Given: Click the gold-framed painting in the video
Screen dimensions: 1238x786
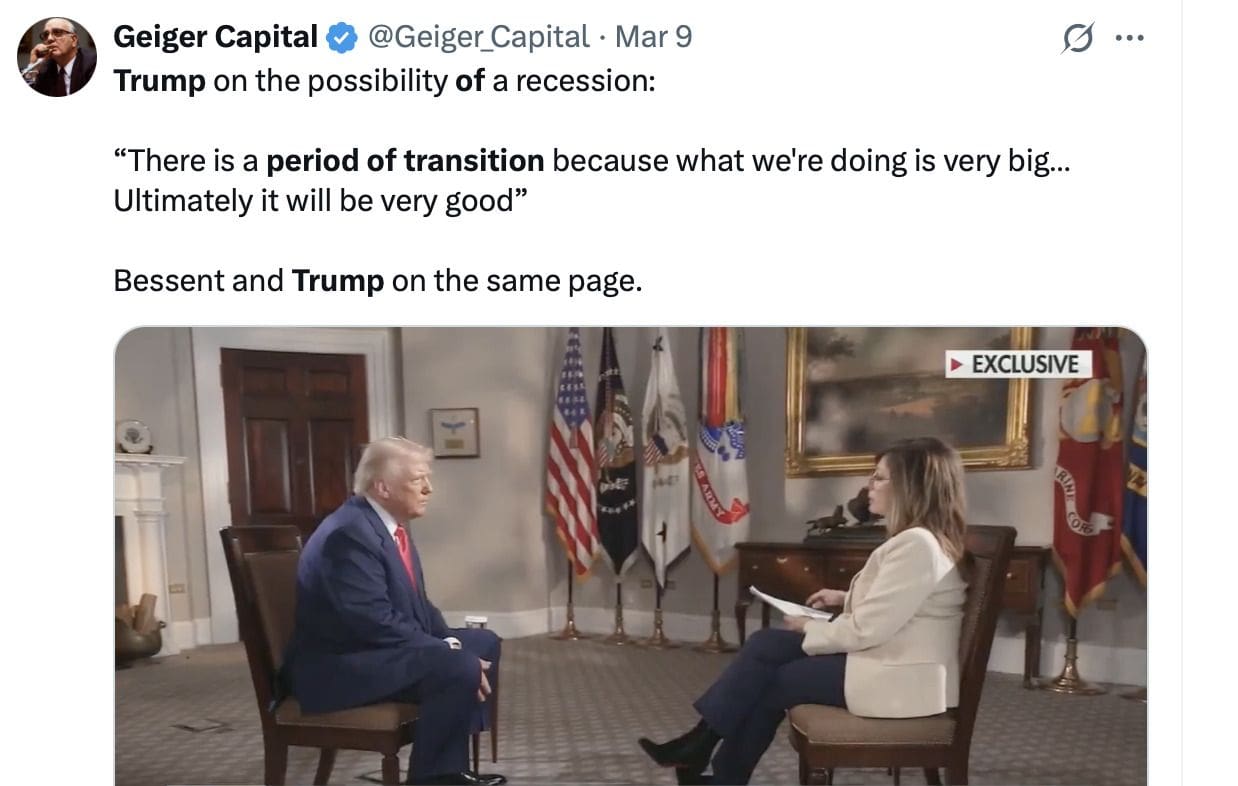Looking at the screenshot, I should coord(907,400).
